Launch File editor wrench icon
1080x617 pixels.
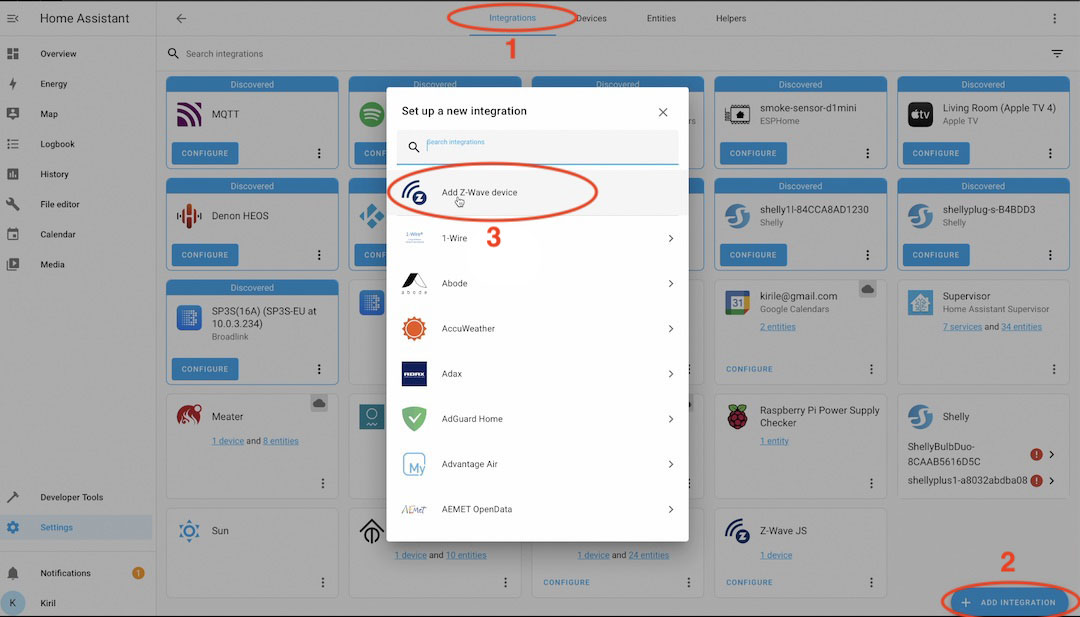pos(13,205)
